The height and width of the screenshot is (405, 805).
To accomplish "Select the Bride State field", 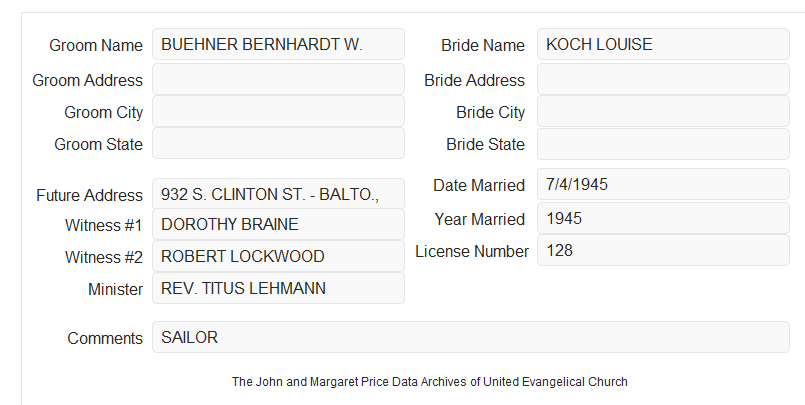I will (663, 144).
